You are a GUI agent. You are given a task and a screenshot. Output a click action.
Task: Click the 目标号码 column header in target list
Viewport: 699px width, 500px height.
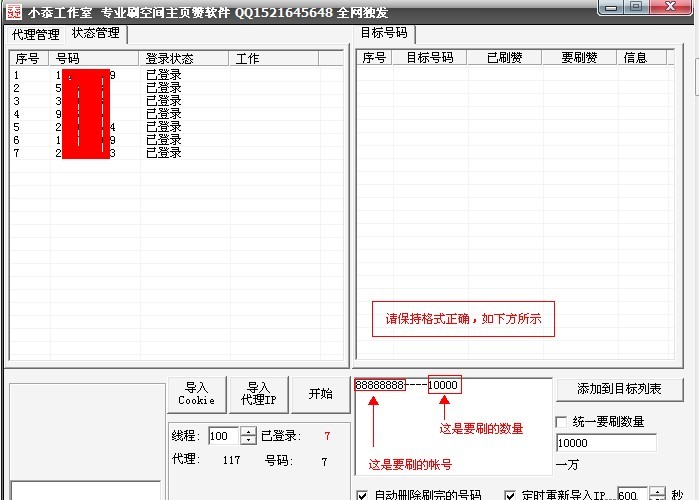pyautogui.click(x=430, y=57)
